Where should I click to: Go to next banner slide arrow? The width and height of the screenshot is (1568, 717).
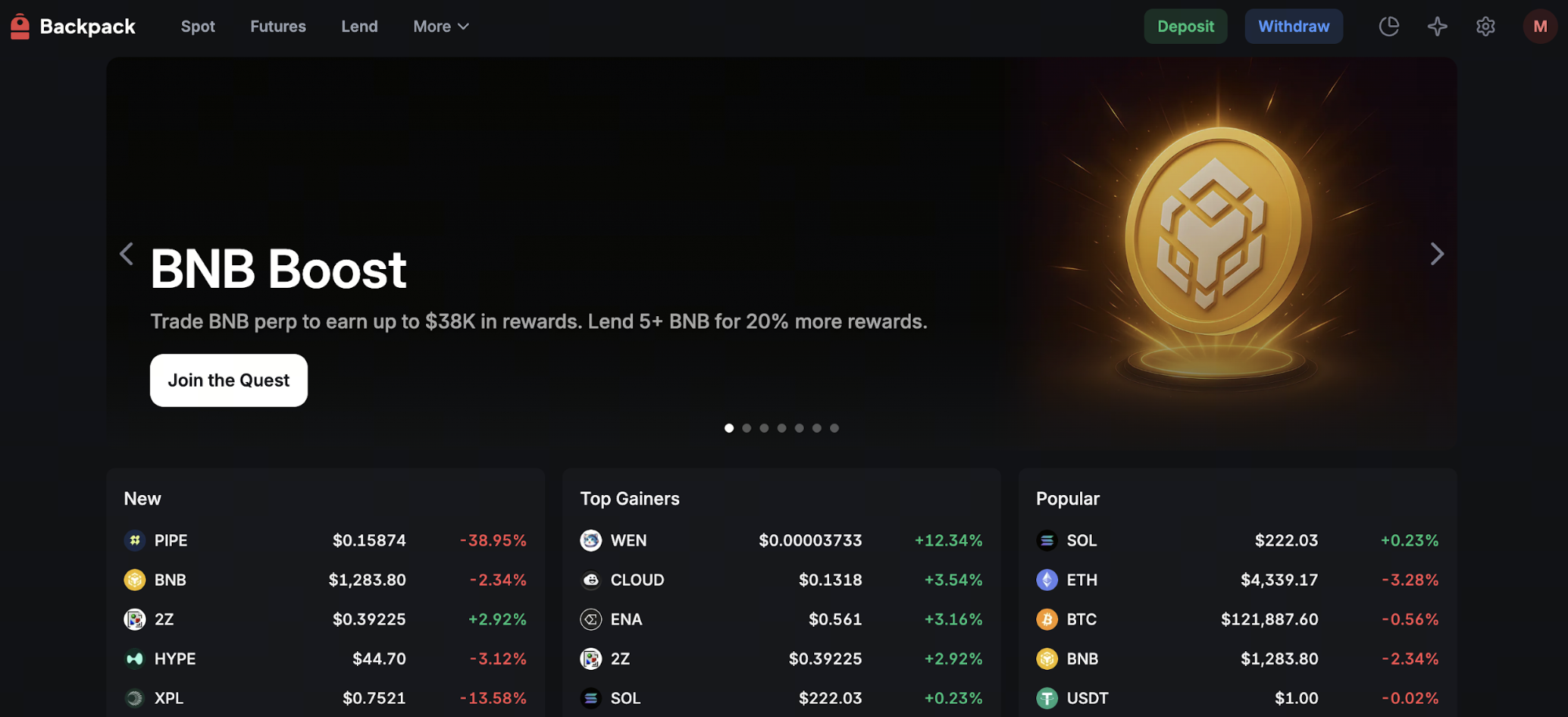coord(1436,253)
